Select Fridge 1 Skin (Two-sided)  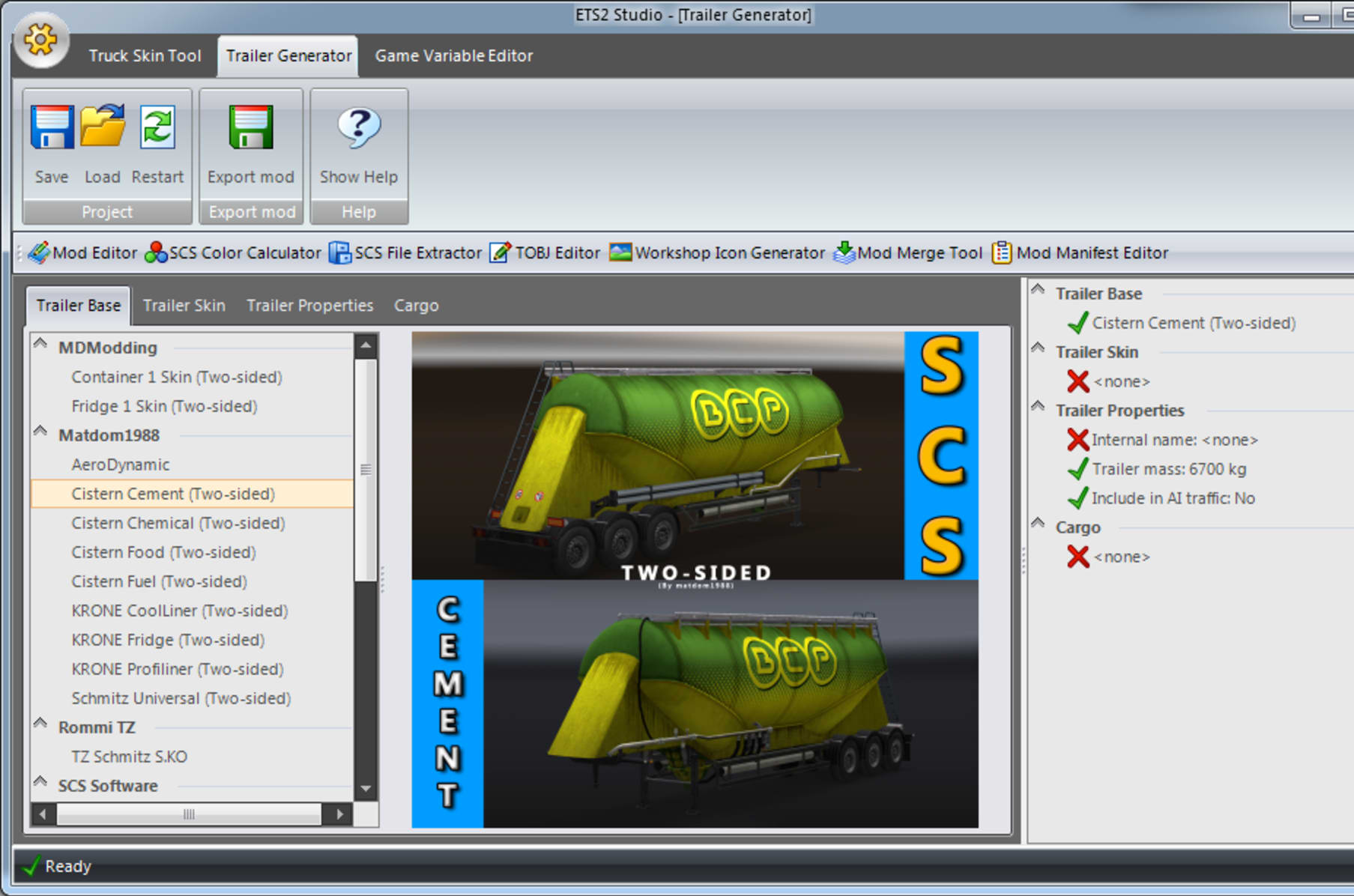click(x=164, y=406)
